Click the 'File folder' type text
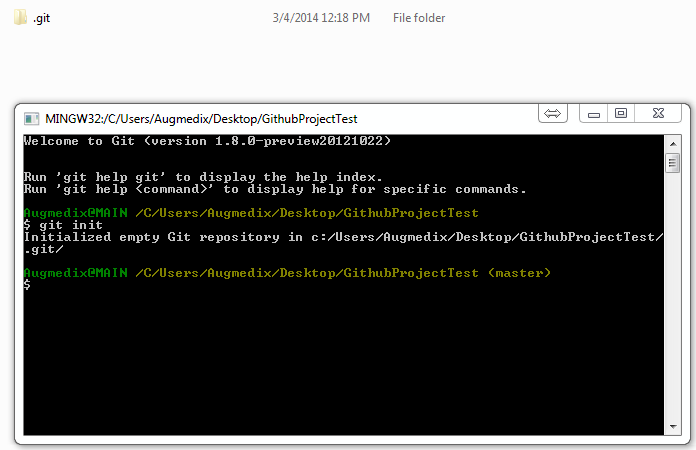Viewport: 696px width, 450px height. (x=418, y=18)
